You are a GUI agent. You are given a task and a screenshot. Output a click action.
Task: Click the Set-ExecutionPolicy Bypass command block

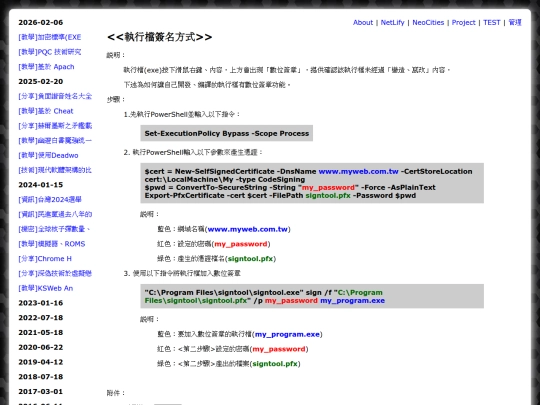click(x=227, y=133)
